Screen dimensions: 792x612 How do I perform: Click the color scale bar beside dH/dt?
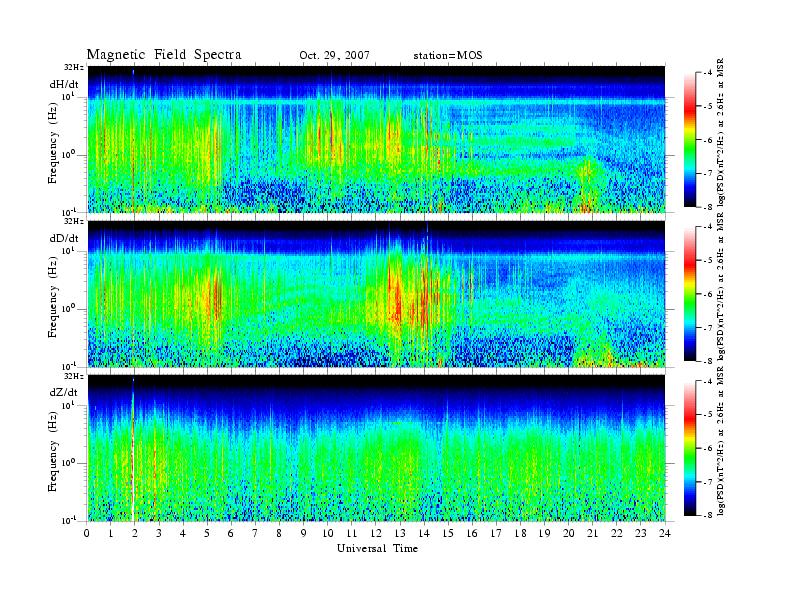point(689,139)
